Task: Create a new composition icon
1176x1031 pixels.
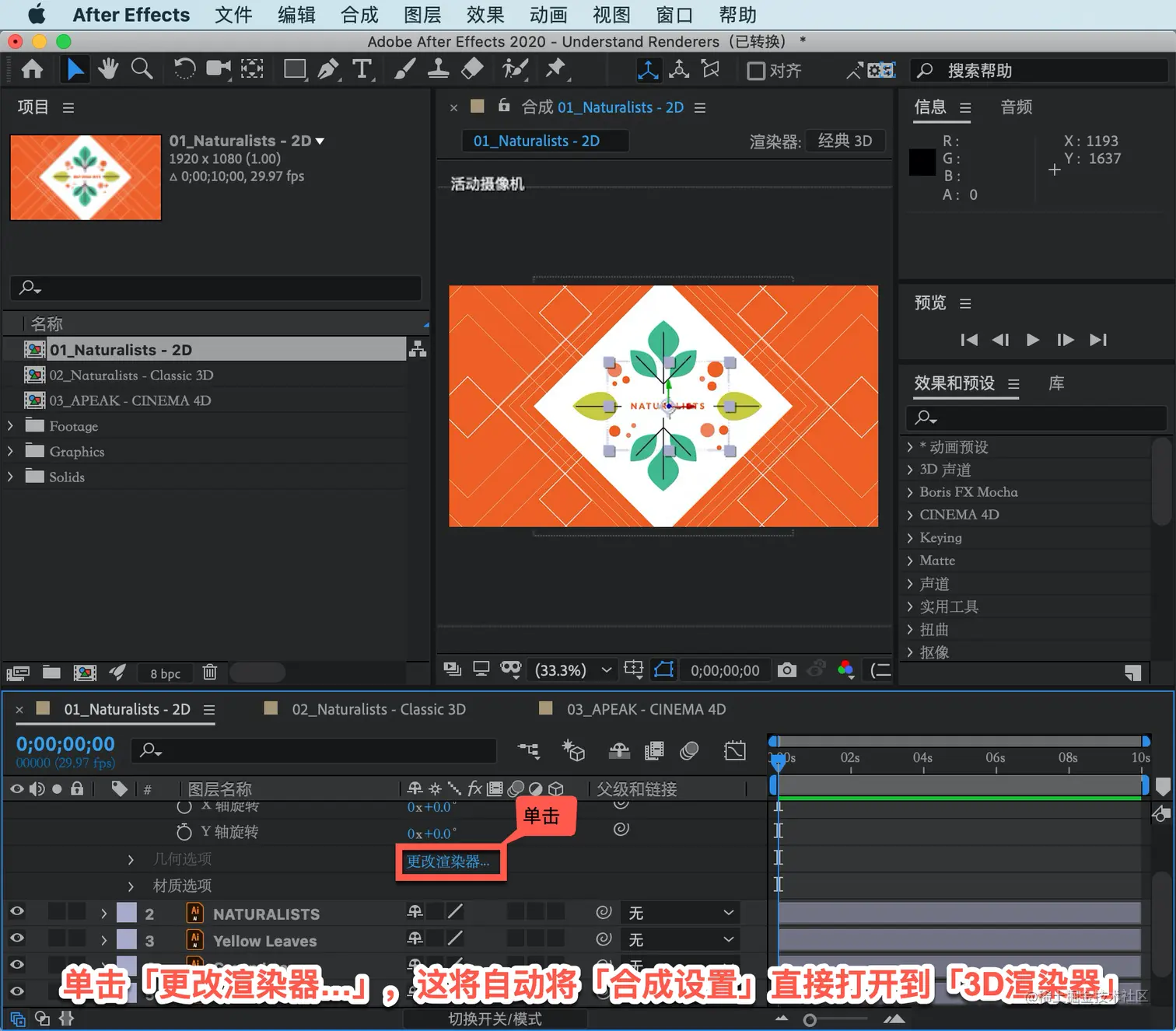Action: pos(85,673)
